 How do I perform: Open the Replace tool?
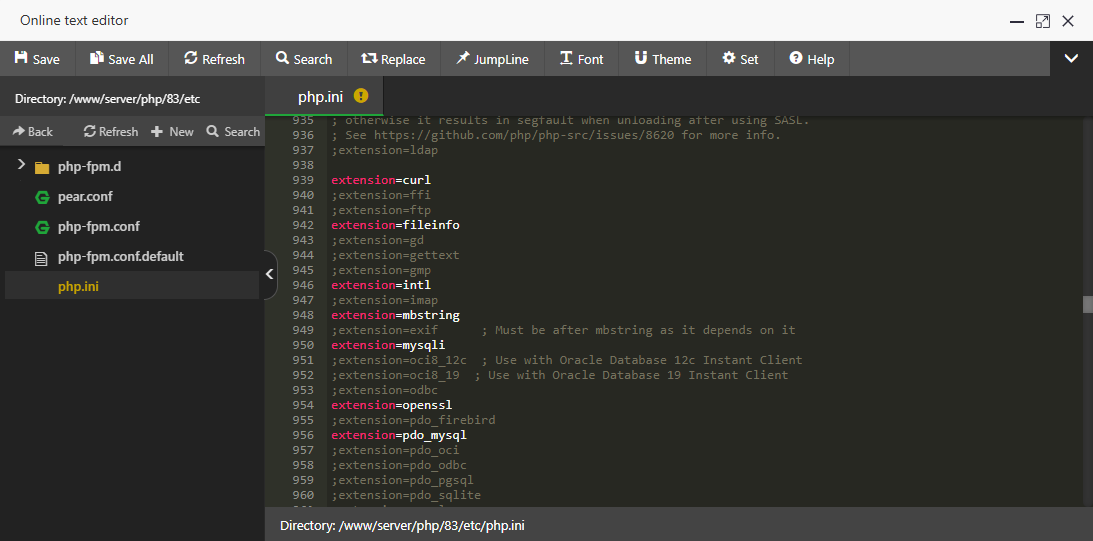coord(393,59)
